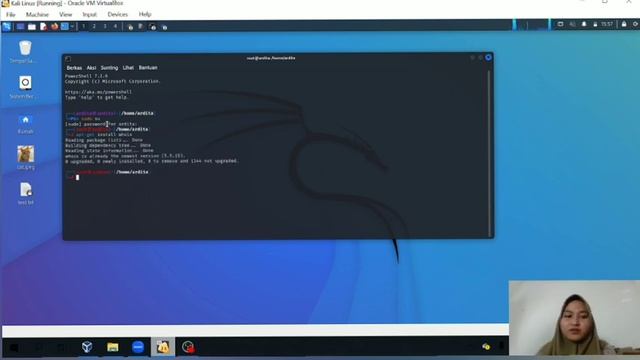Click the show desktop panel icon
The width and height of the screenshot is (640, 360).
20,27
